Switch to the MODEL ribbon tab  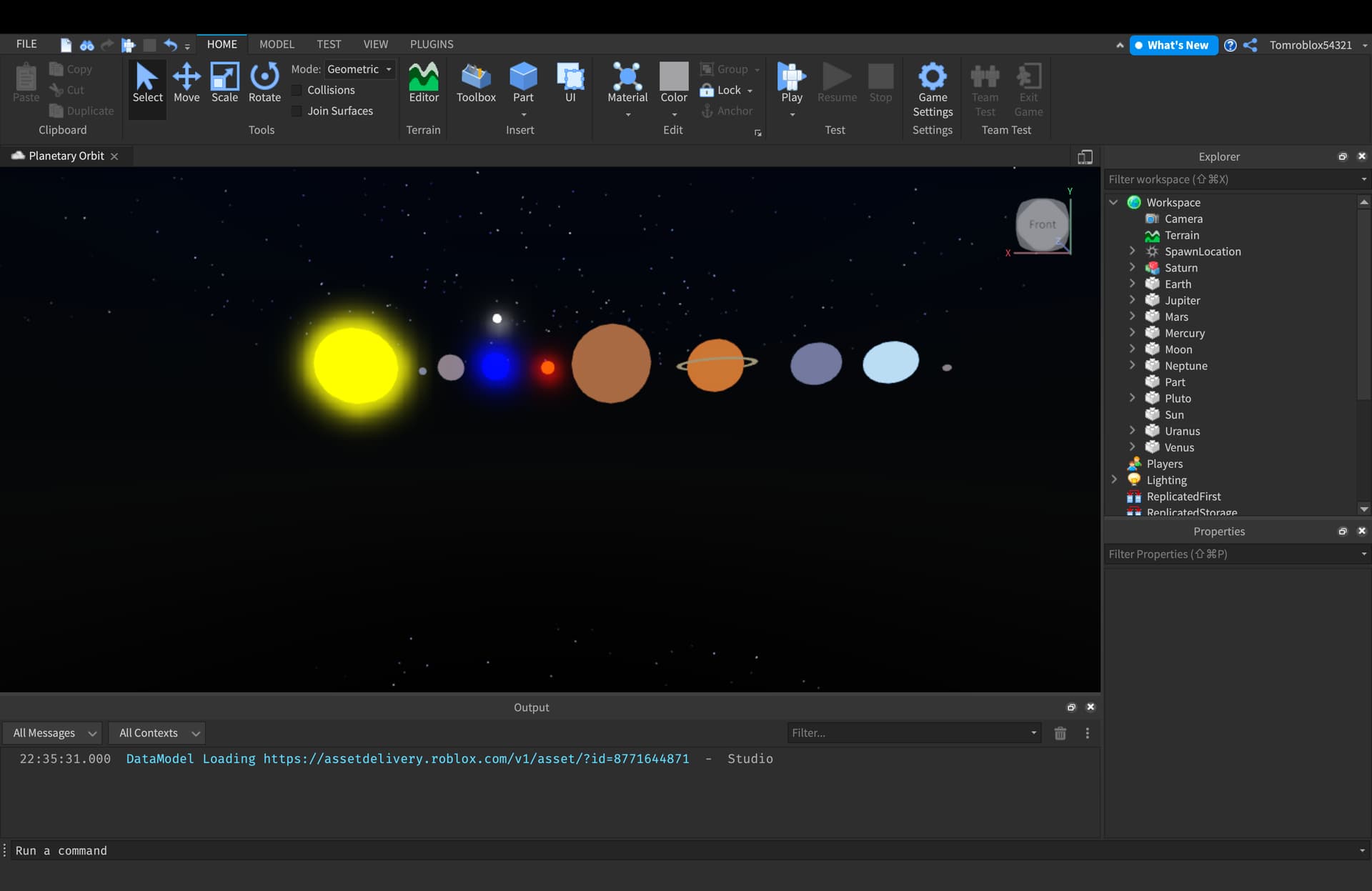pos(277,44)
